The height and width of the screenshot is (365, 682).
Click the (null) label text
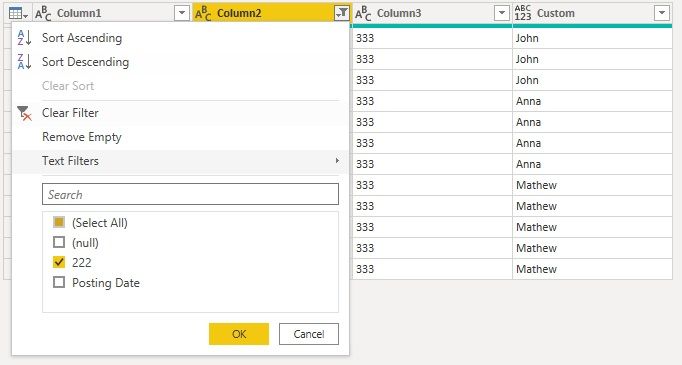85,243
